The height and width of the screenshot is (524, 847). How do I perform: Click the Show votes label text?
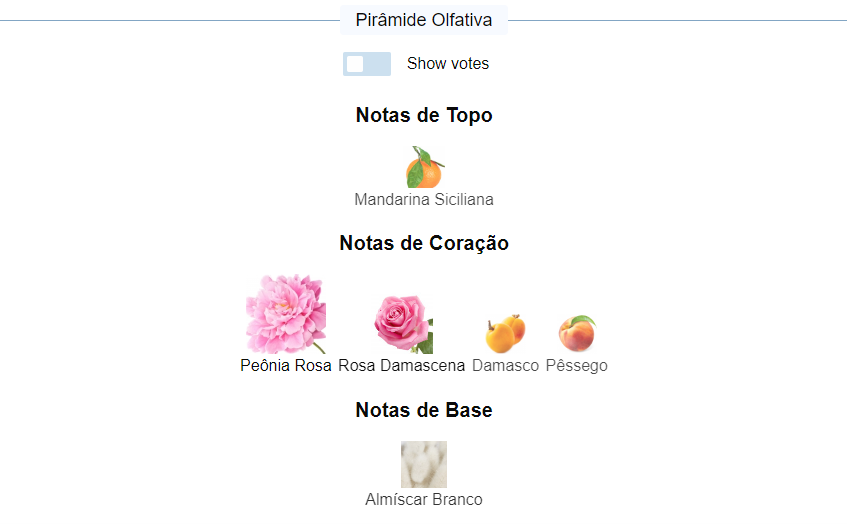tap(448, 64)
